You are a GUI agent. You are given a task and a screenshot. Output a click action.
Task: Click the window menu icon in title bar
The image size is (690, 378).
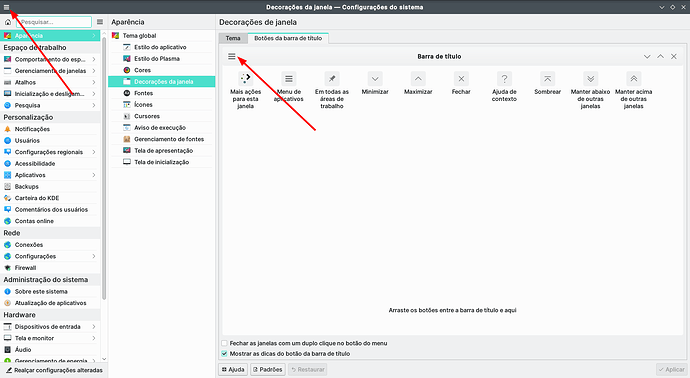tap(6, 7)
